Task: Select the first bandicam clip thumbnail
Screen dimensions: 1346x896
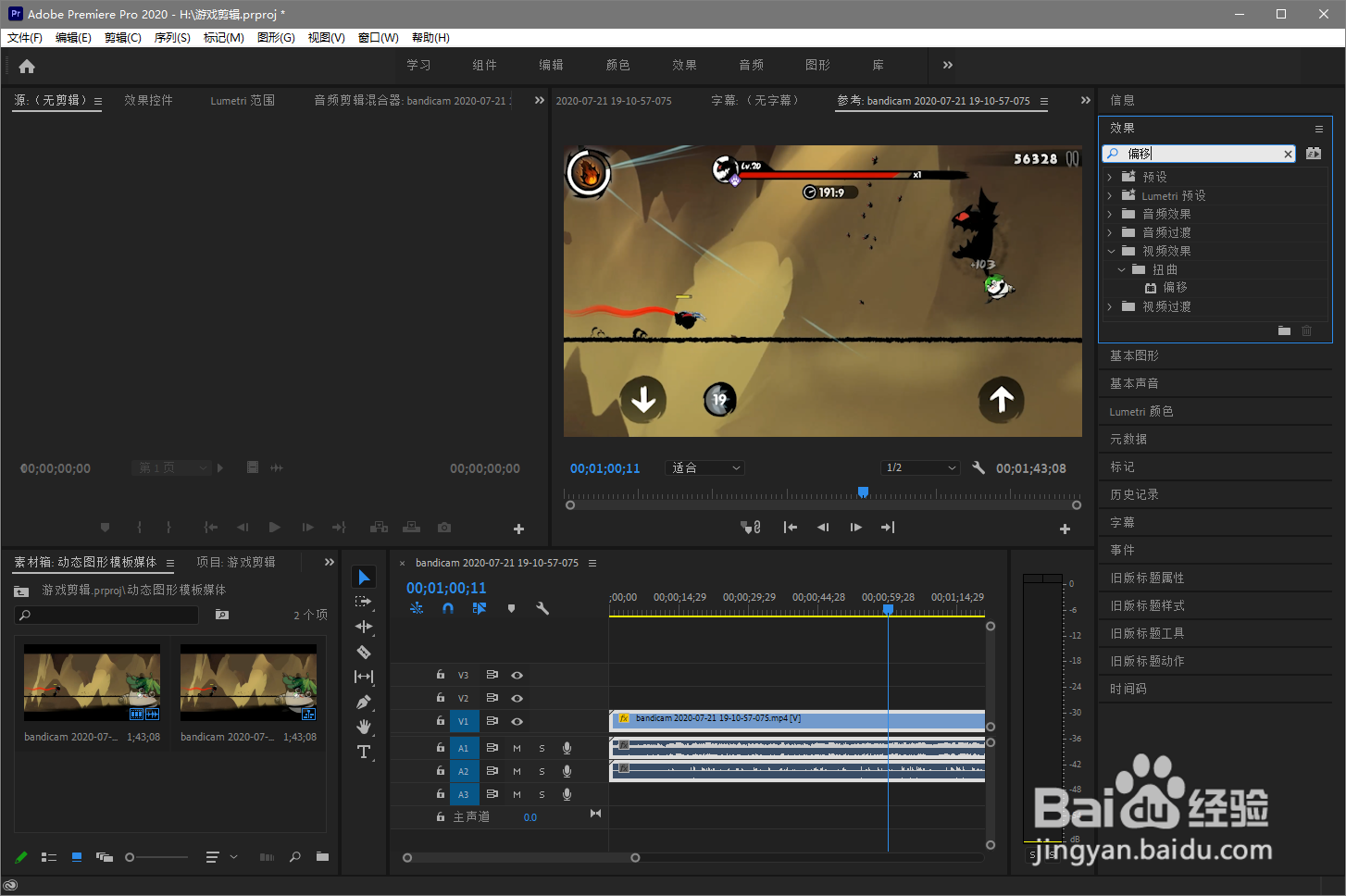Action: (92, 682)
